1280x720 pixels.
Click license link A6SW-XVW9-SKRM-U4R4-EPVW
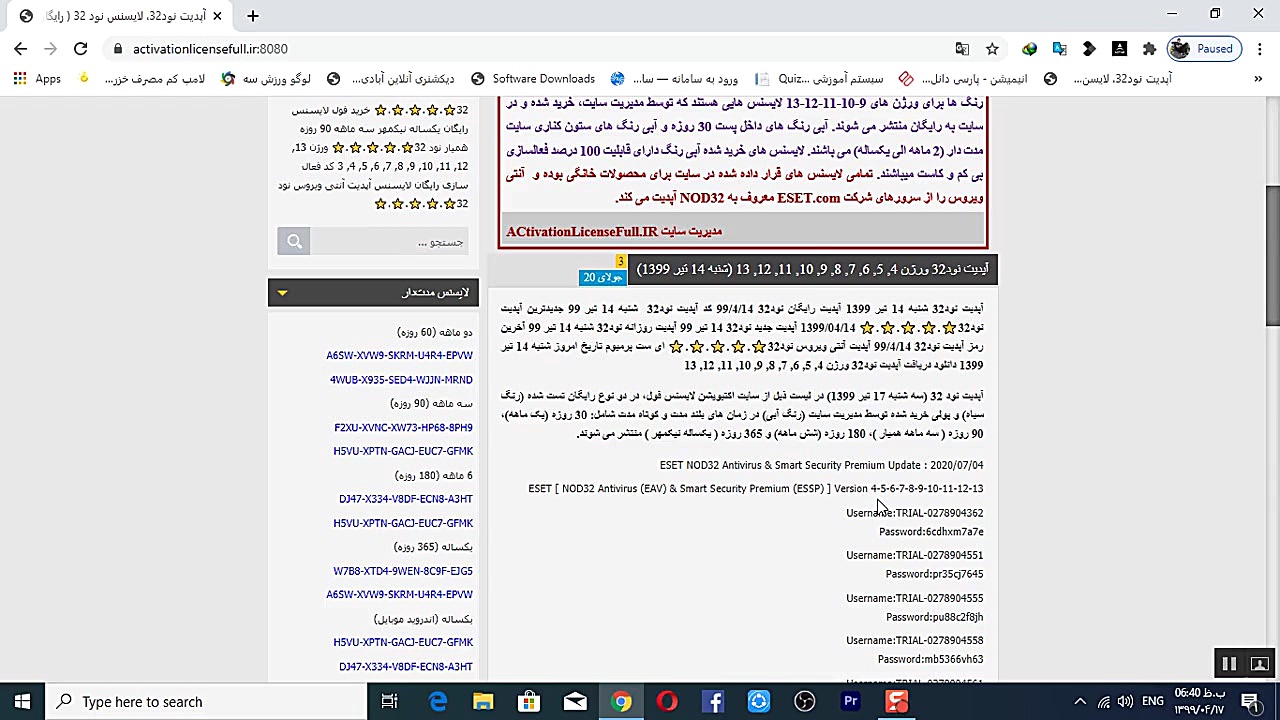point(399,355)
